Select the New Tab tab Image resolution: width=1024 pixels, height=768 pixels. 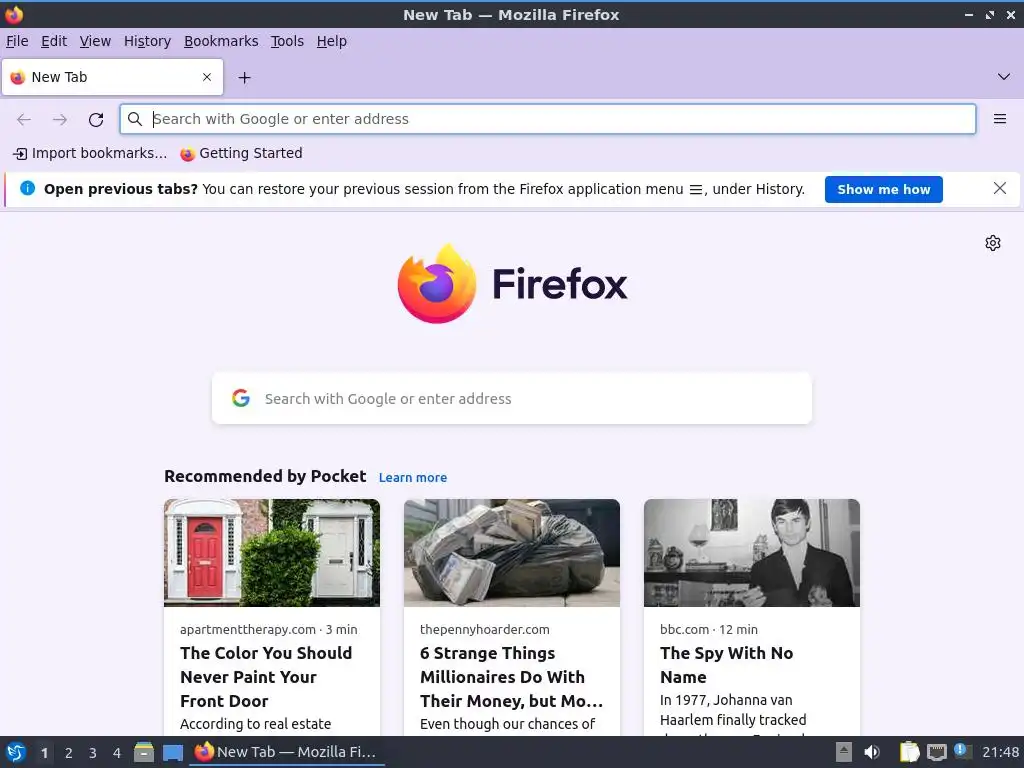[x=112, y=77]
